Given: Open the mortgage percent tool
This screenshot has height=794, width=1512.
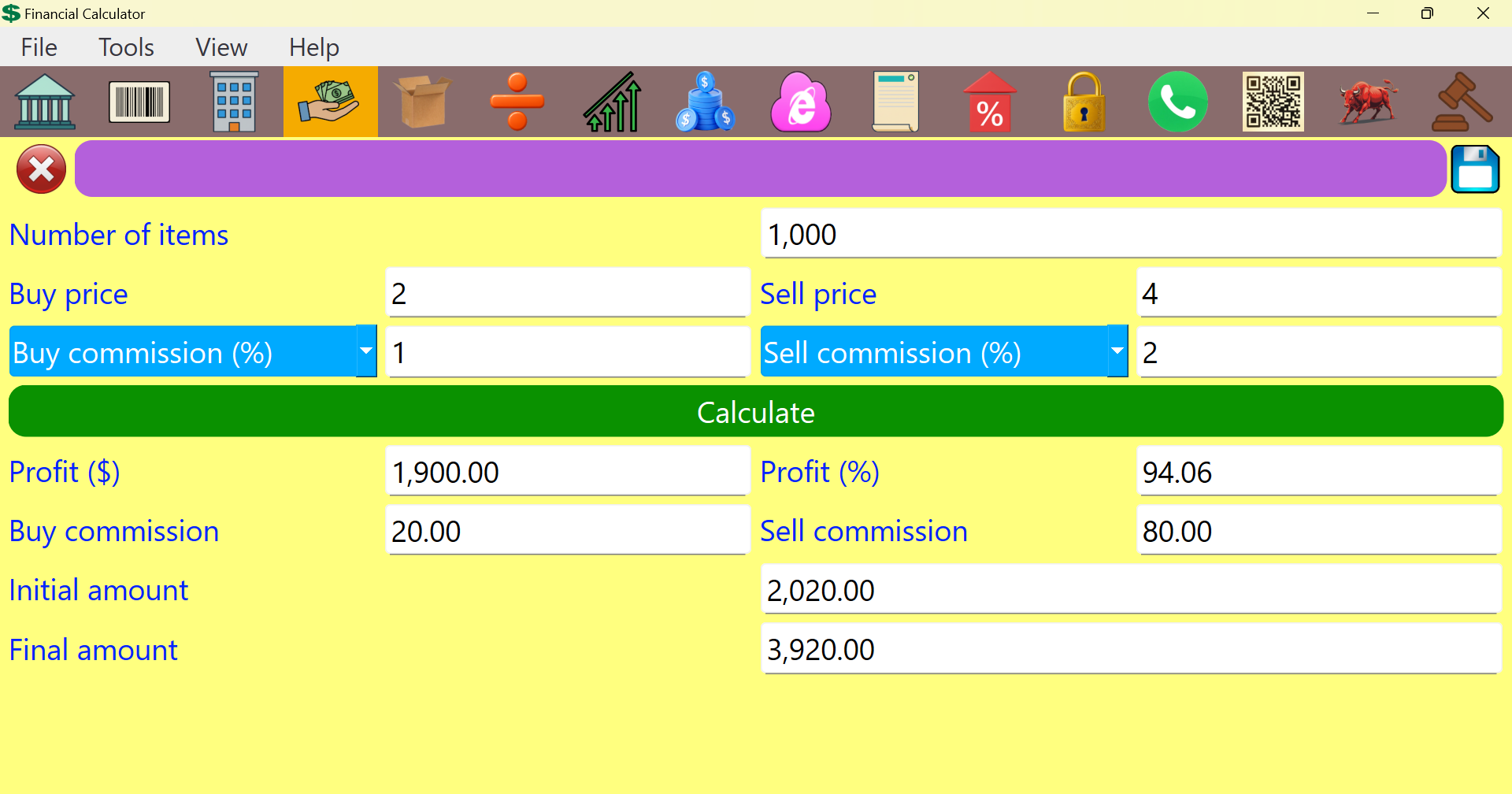Looking at the screenshot, I should pos(990,101).
